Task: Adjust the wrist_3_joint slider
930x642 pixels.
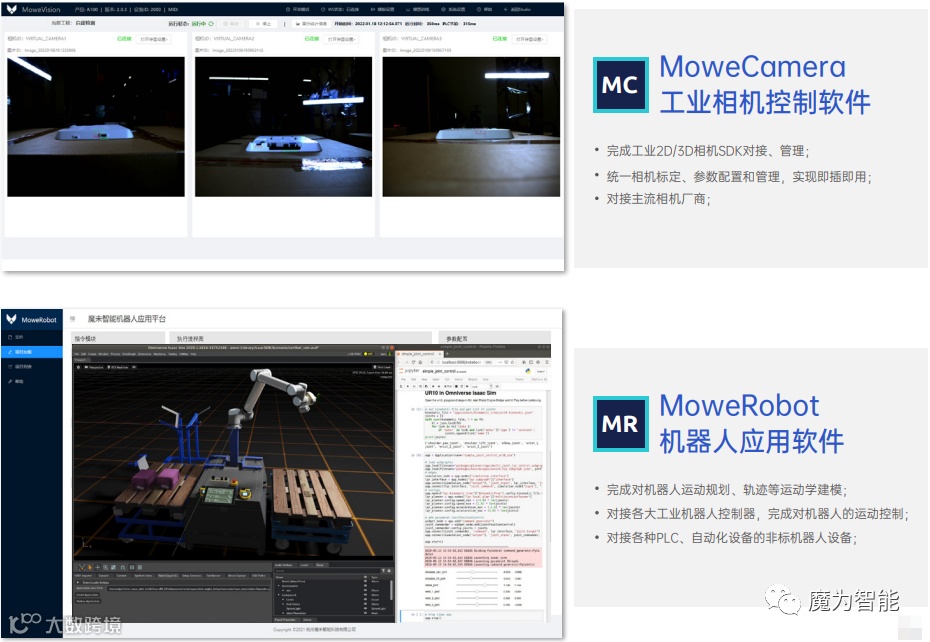Action: click(x=477, y=605)
